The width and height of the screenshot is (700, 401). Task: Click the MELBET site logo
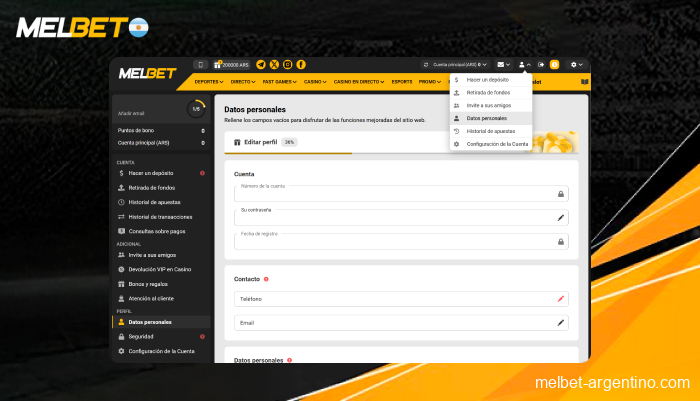tap(147, 73)
